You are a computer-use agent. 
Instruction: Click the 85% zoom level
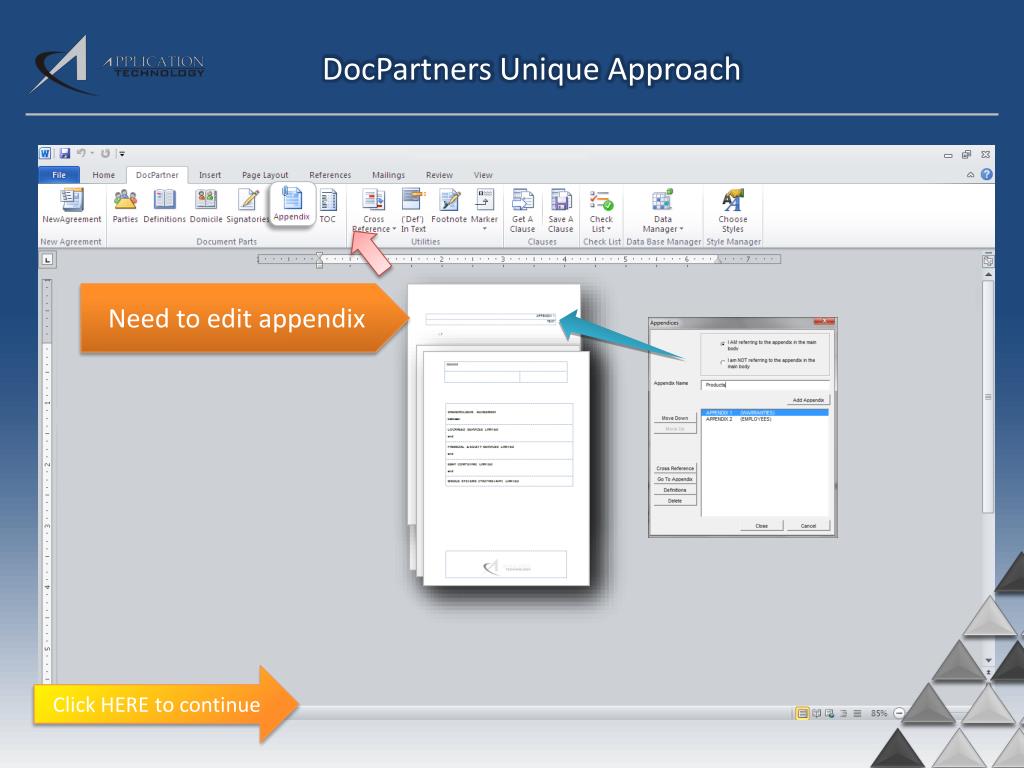[878, 713]
